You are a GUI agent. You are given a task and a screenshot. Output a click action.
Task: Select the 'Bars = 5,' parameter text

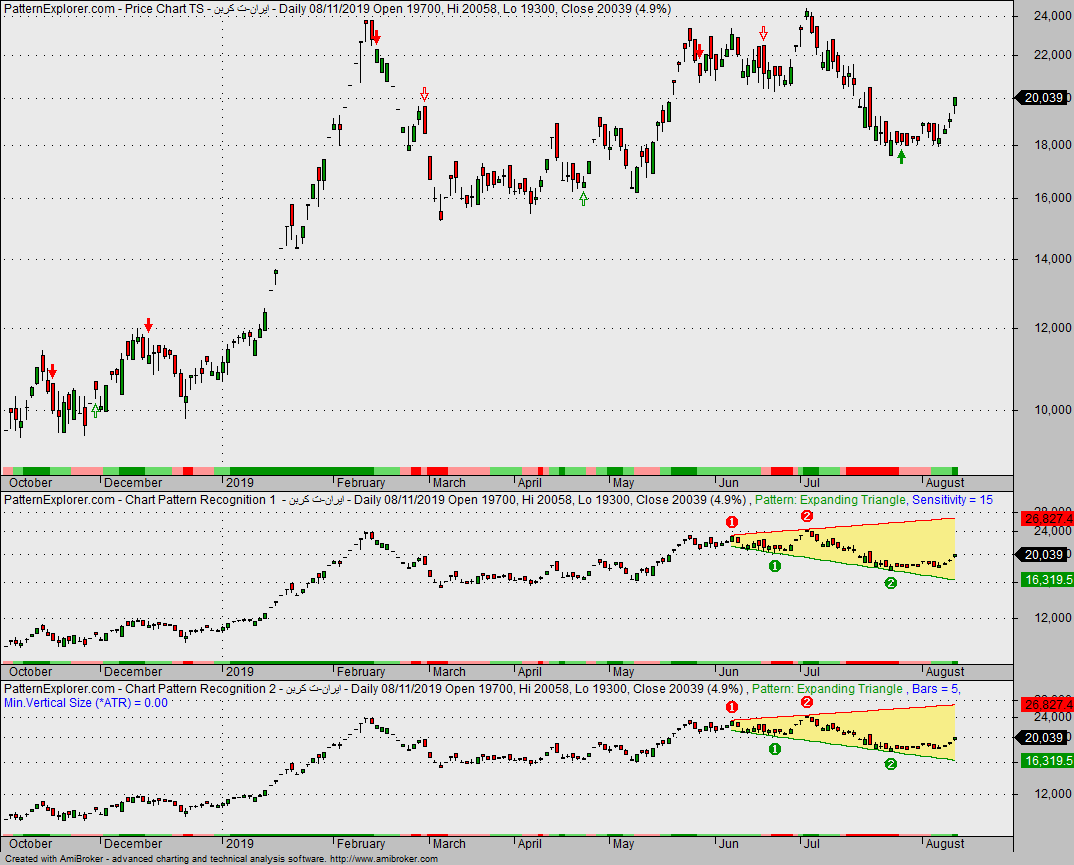936,689
